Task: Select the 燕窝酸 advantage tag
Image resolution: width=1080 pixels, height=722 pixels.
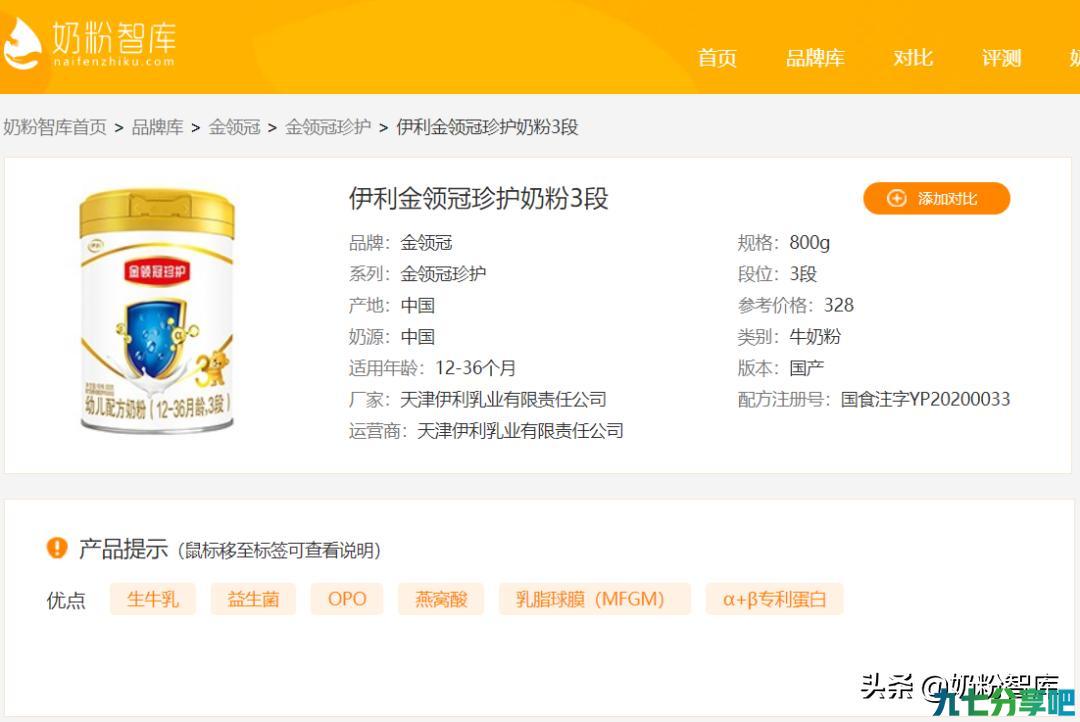Action: [x=441, y=599]
